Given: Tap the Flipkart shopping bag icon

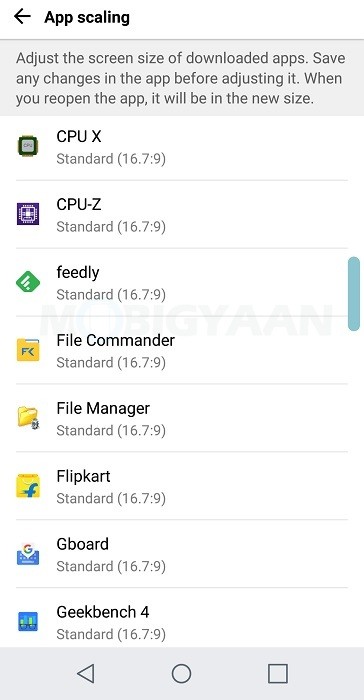Looking at the screenshot, I should click(28, 486).
